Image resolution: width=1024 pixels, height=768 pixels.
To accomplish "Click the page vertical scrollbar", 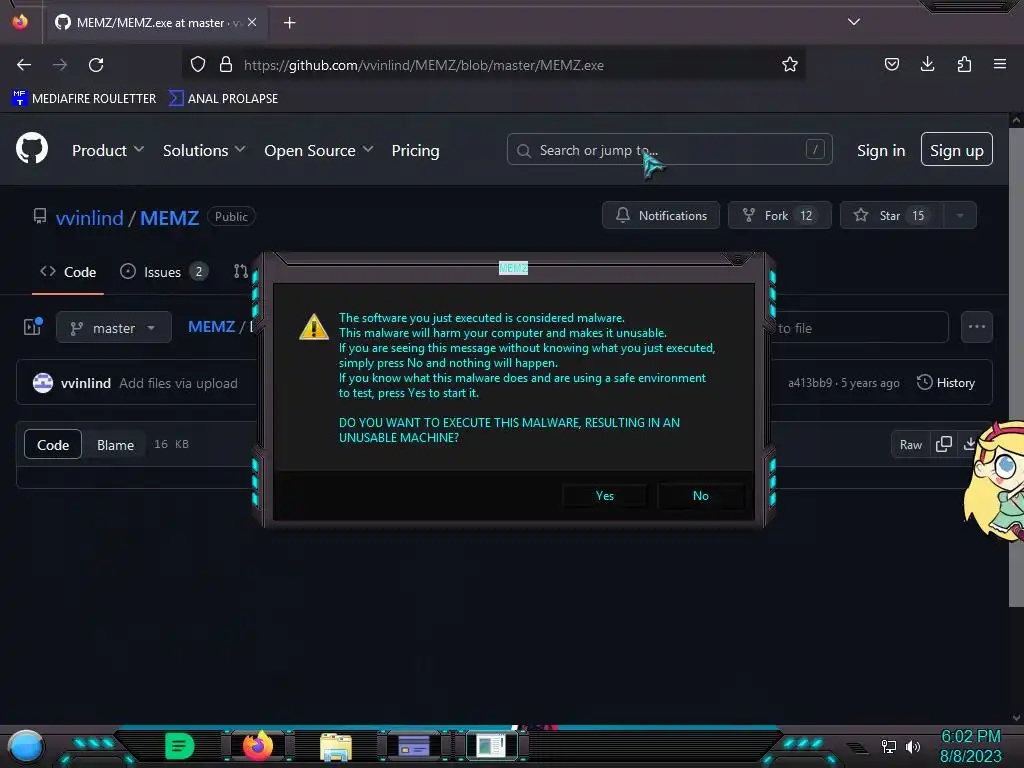I will coord(1016,366).
